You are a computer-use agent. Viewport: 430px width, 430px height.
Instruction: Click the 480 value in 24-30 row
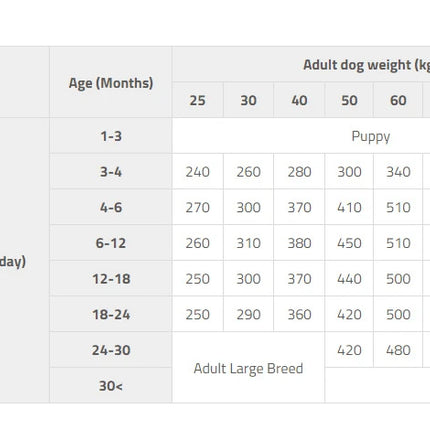pyautogui.click(x=398, y=350)
